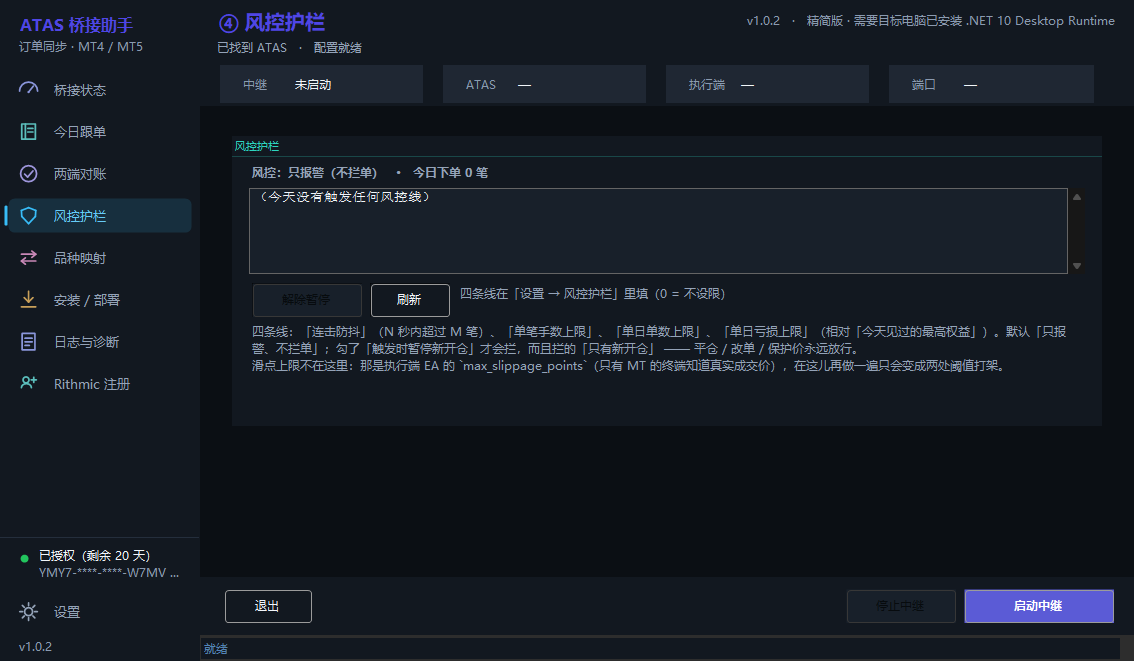
Task: Click the 执行端 status tile
Action: coord(767,85)
